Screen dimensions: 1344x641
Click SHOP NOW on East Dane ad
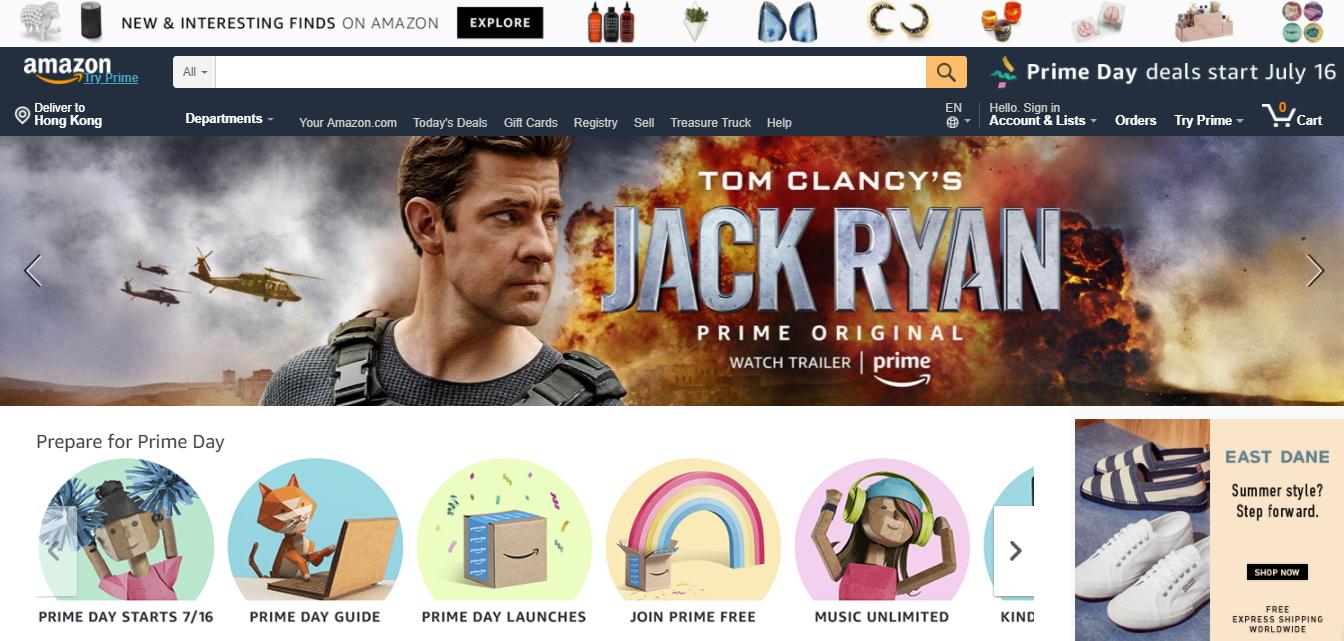pyautogui.click(x=1277, y=572)
